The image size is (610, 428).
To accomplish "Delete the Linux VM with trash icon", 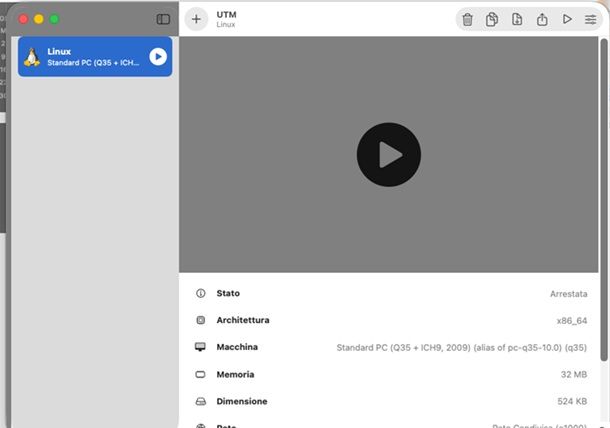I will click(x=467, y=19).
